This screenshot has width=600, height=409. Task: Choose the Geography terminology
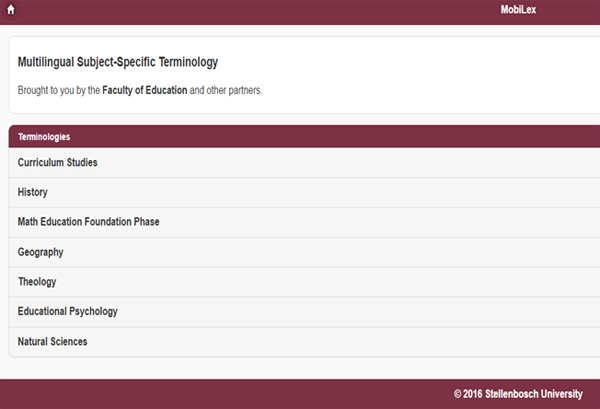pos(41,252)
